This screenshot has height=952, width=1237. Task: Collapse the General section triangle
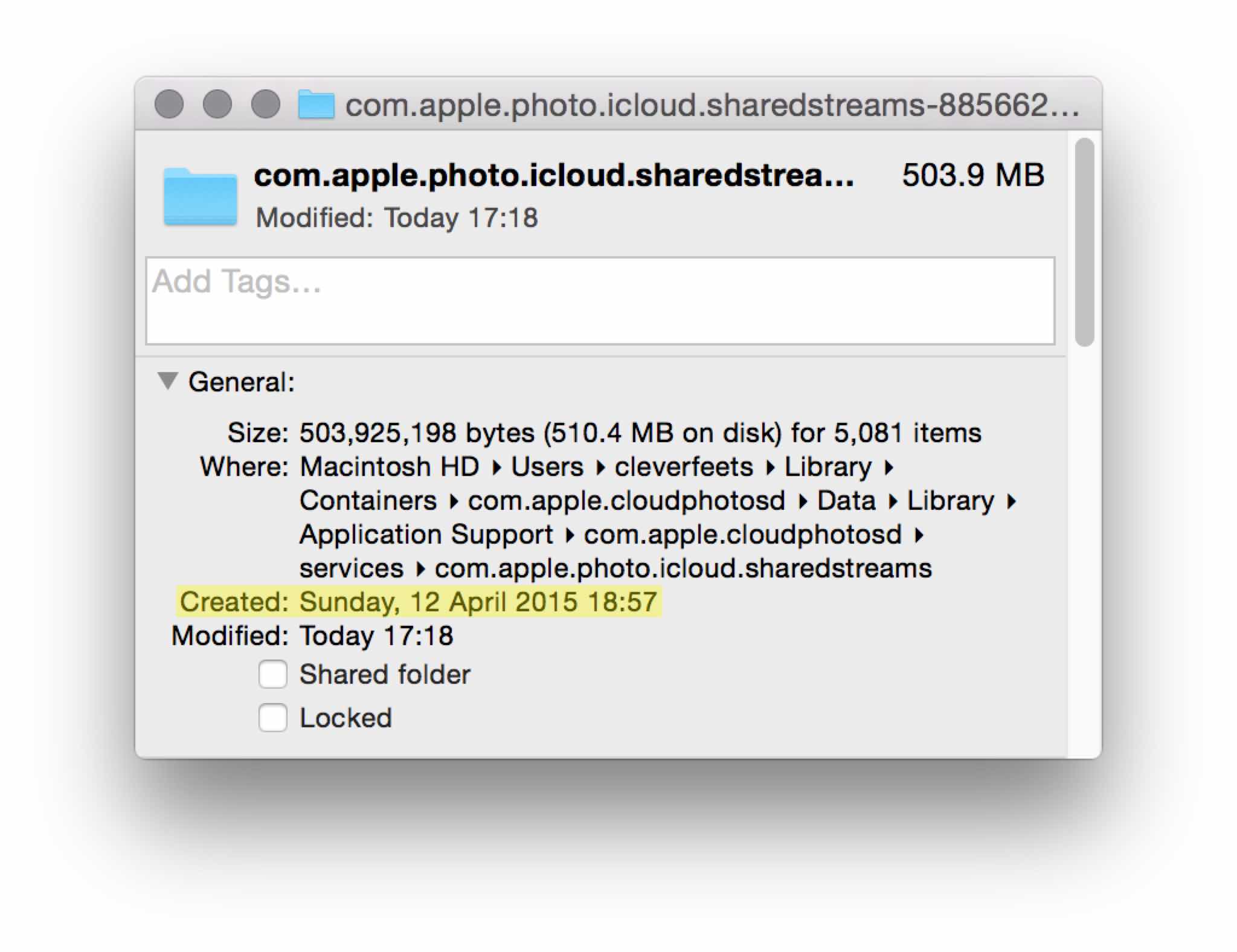pyautogui.click(x=167, y=381)
